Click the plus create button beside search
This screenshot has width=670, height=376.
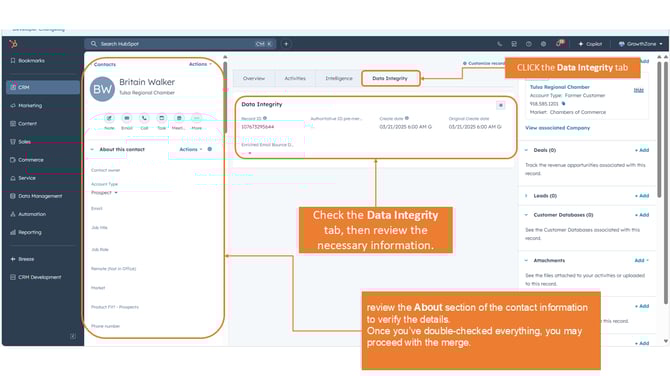[286, 44]
